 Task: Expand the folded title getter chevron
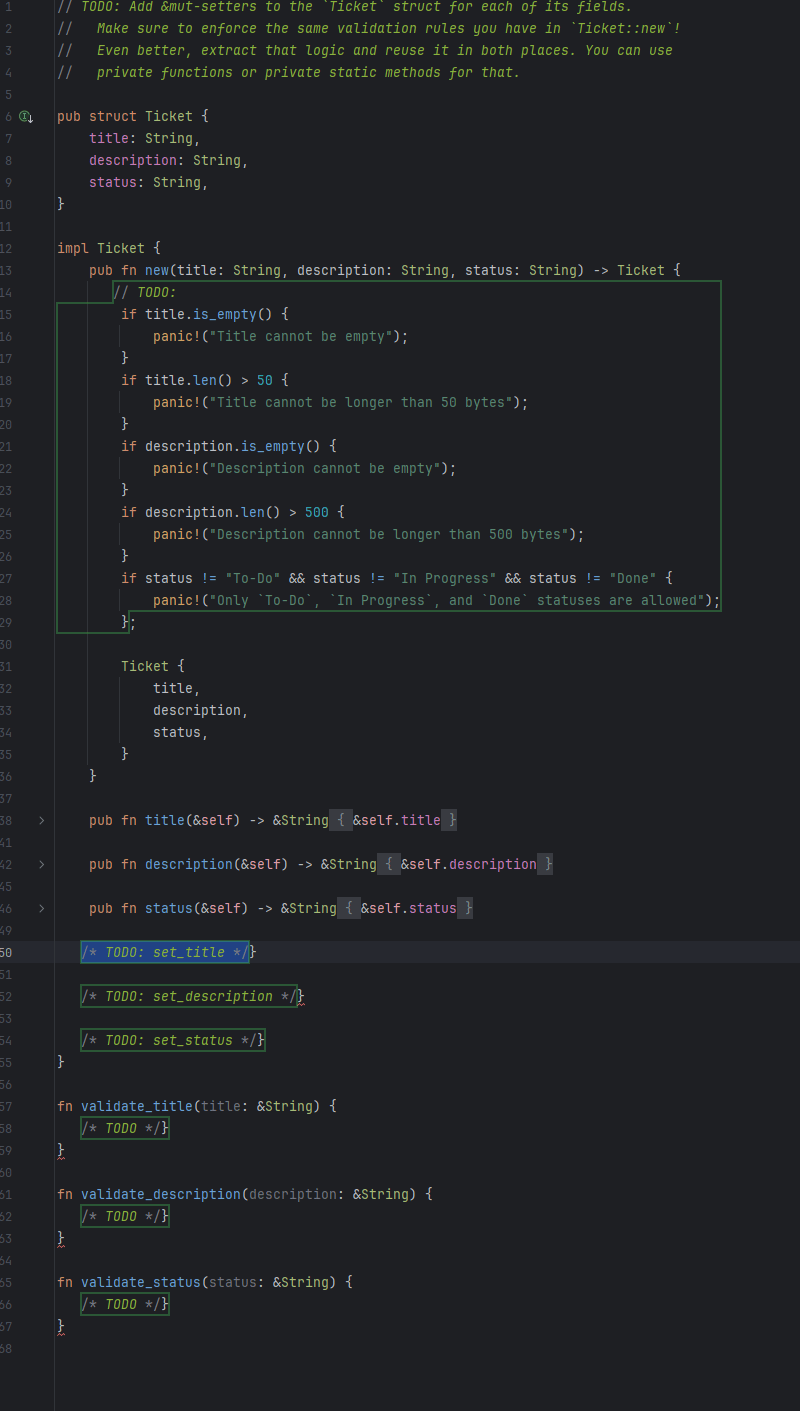pos(41,820)
